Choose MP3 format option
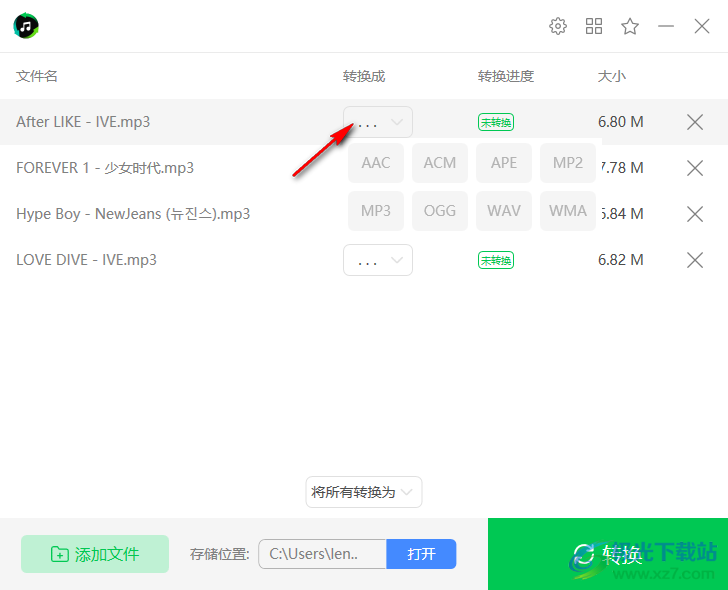Image resolution: width=728 pixels, height=590 pixels. (x=376, y=211)
